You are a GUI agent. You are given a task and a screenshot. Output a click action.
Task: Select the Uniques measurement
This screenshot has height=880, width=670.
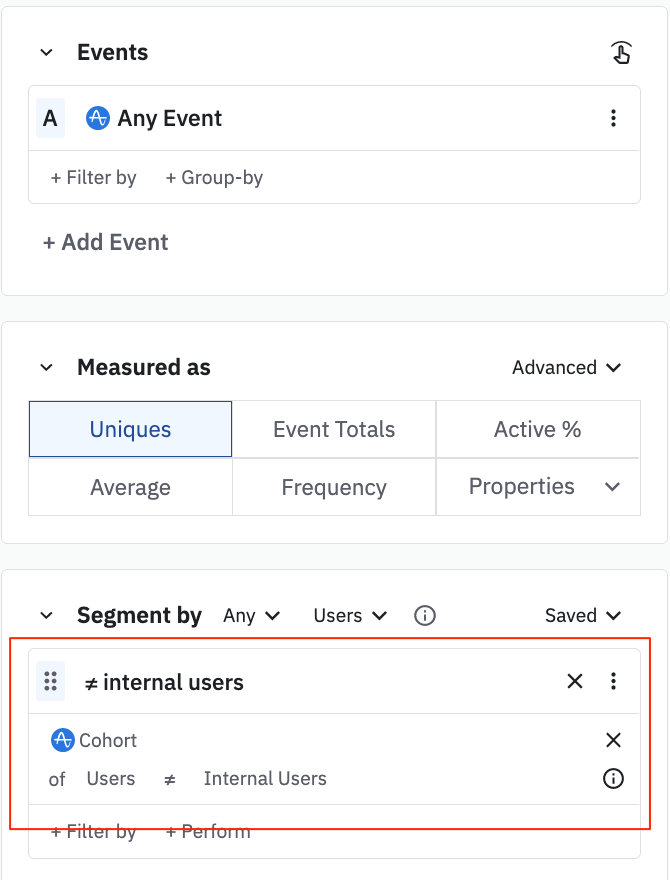click(130, 429)
